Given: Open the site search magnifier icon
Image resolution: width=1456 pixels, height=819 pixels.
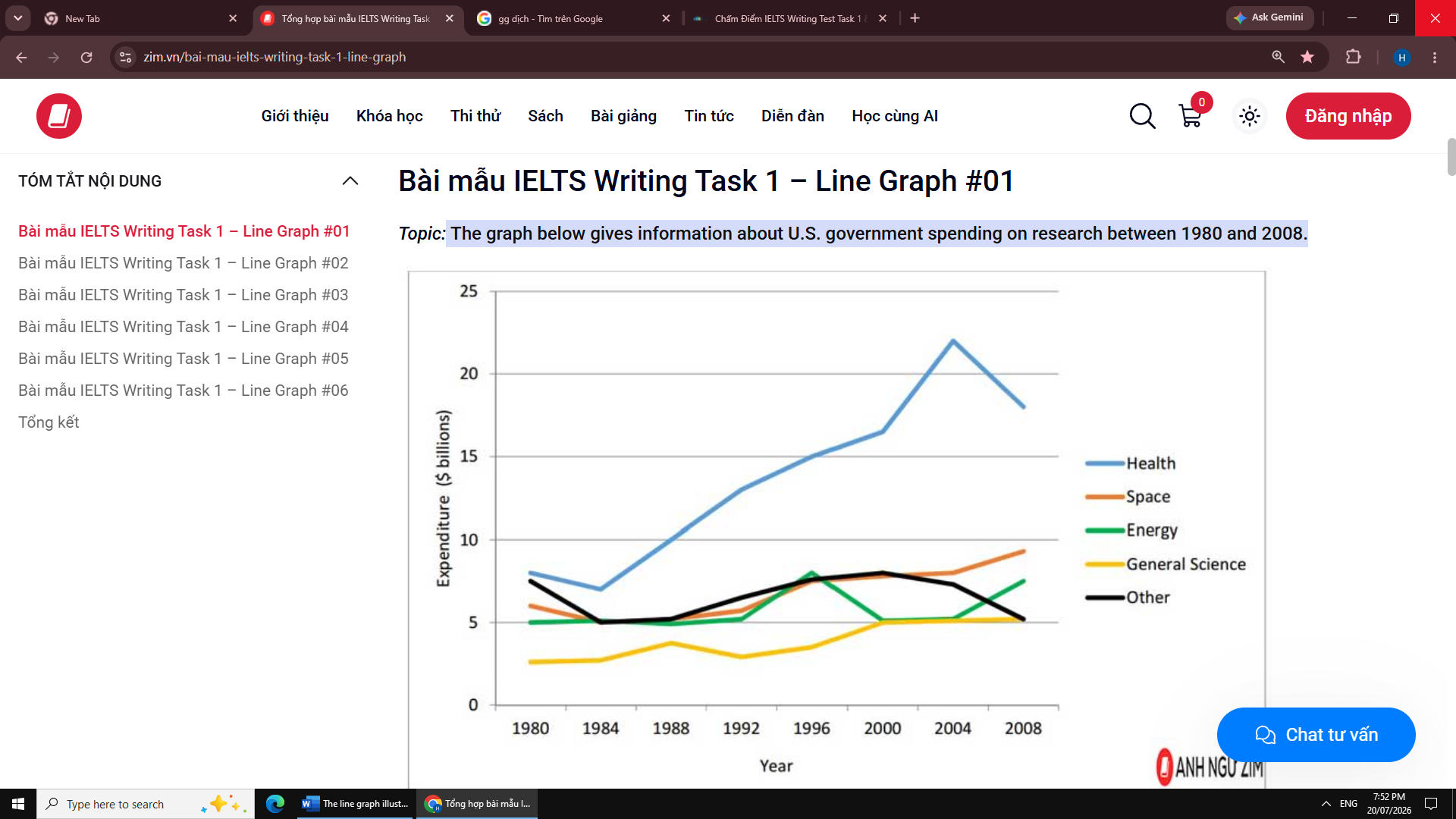Looking at the screenshot, I should coord(1142,116).
